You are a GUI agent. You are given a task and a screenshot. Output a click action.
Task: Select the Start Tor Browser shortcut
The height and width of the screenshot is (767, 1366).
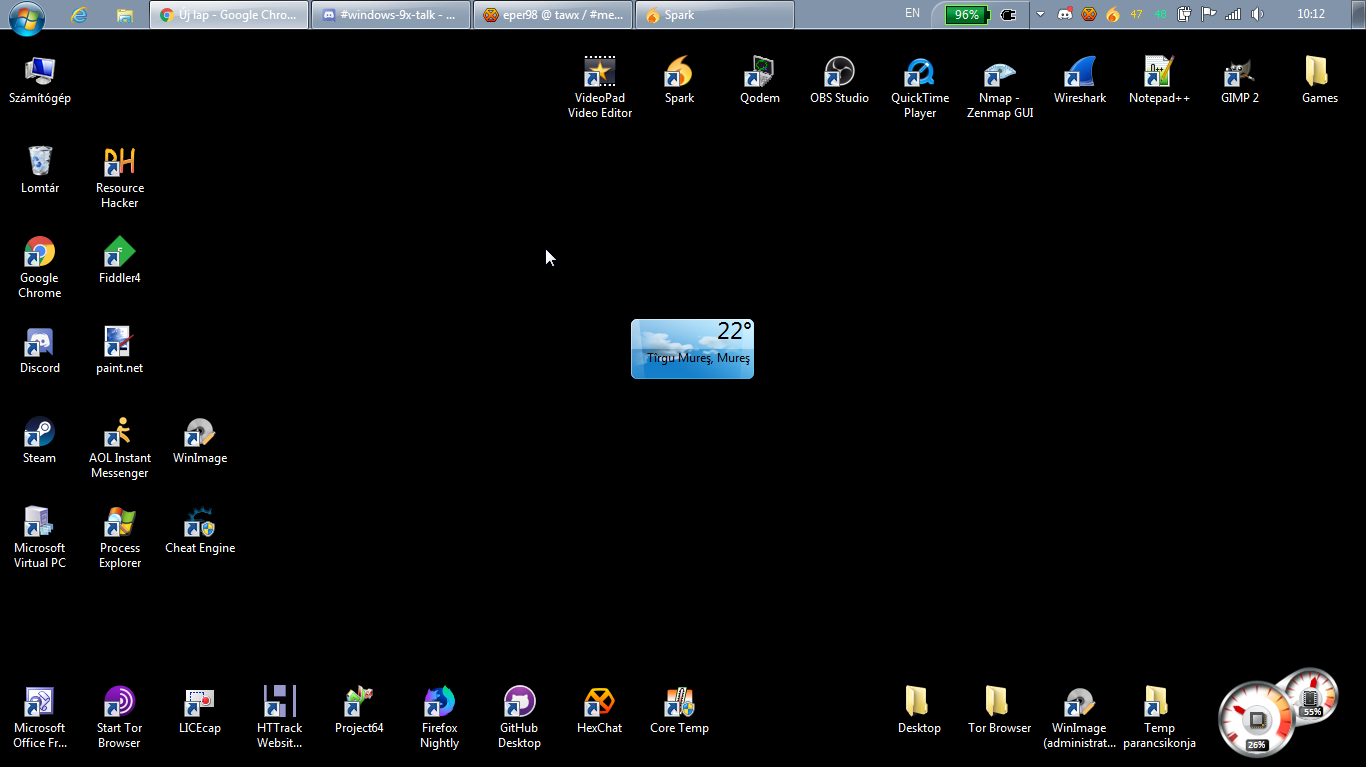(120, 717)
